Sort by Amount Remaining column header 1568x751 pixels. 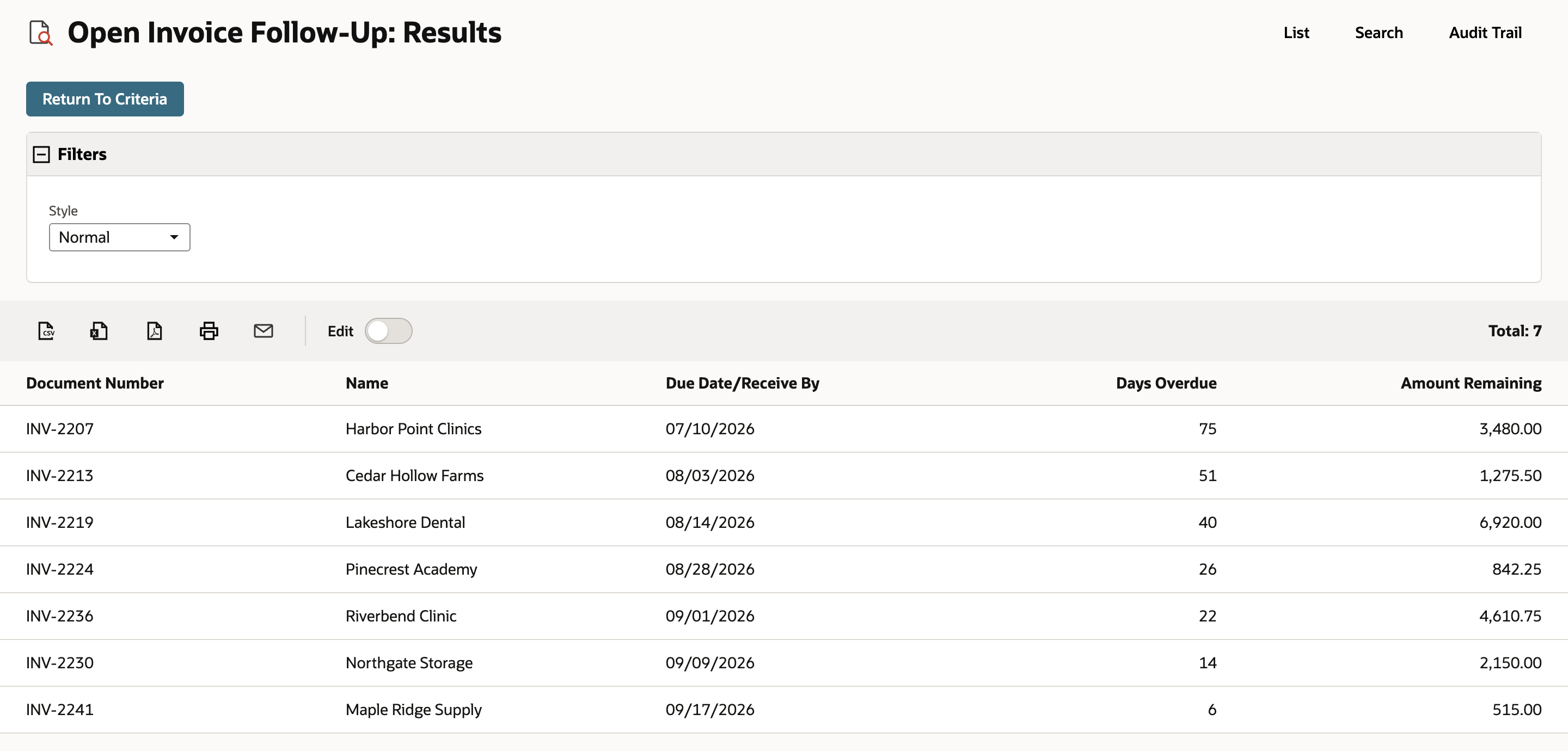(x=1471, y=383)
